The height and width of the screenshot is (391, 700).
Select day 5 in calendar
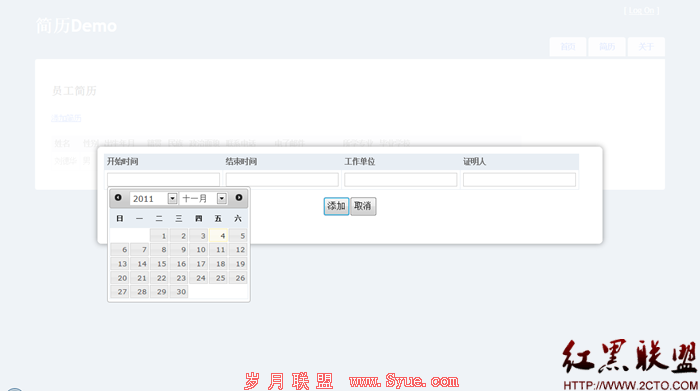point(238,236)
